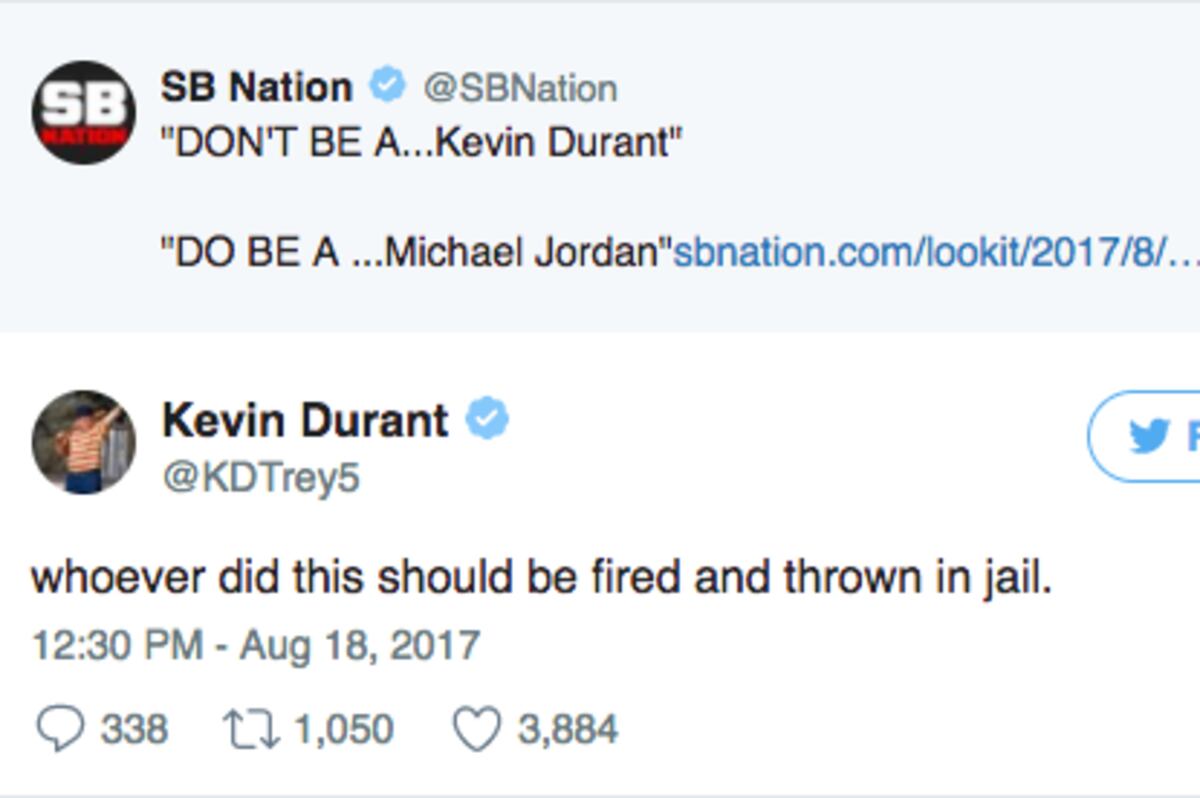Click Kevin Durant's blue verified badge
Image resolution: width=1200 pixels, height=798 pixels.
[x=488, y=419]
